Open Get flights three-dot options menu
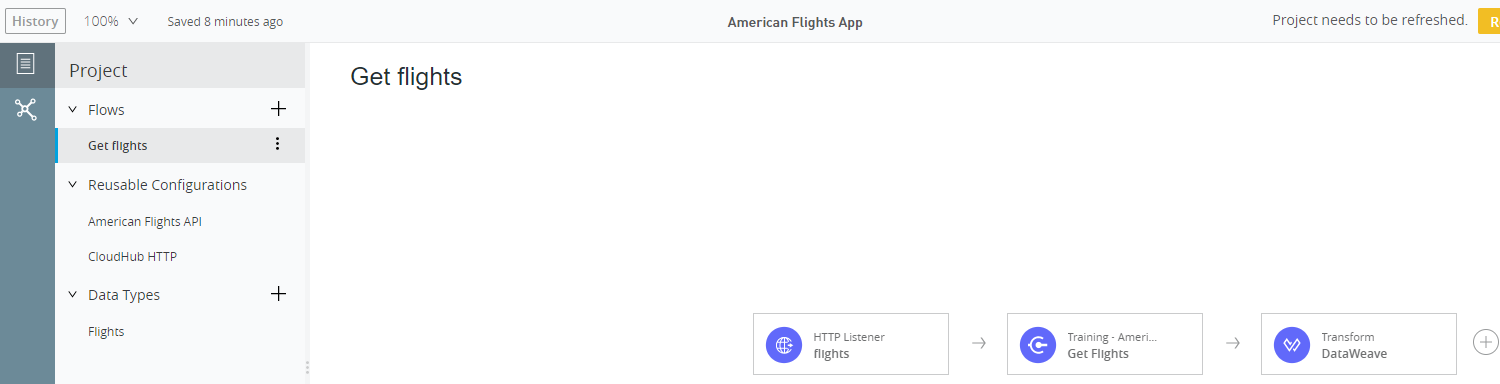Image resolution: width=1500 pixels, height=384 pixels. coord(278,144)
